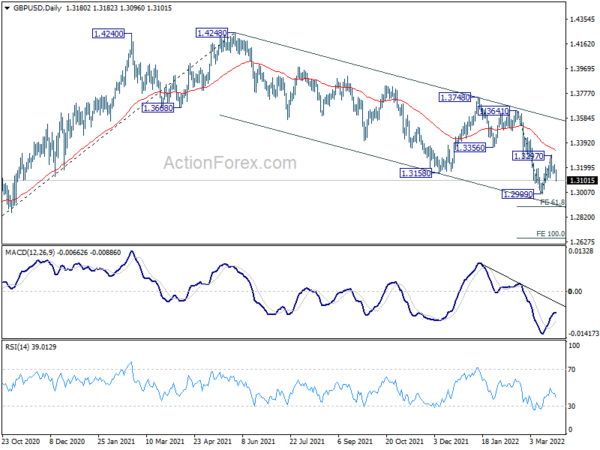Select the 1.42400 price label

click(109, 34)
